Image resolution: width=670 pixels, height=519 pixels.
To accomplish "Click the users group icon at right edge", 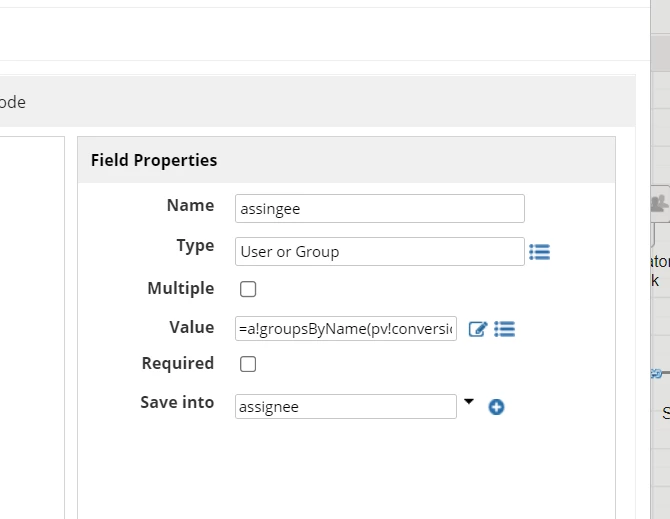I will (x=659, y=203).
